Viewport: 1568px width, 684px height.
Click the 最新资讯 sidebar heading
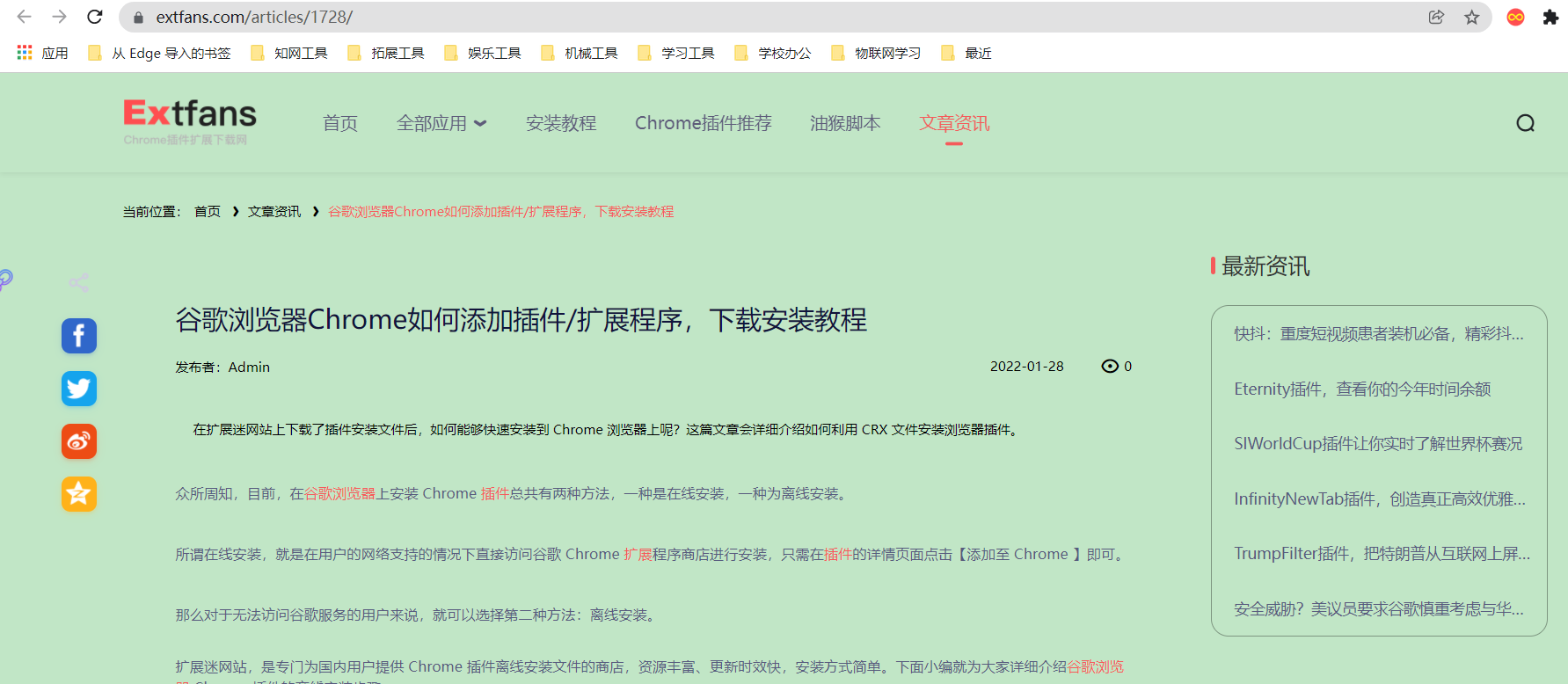(x=1265, y=266)
